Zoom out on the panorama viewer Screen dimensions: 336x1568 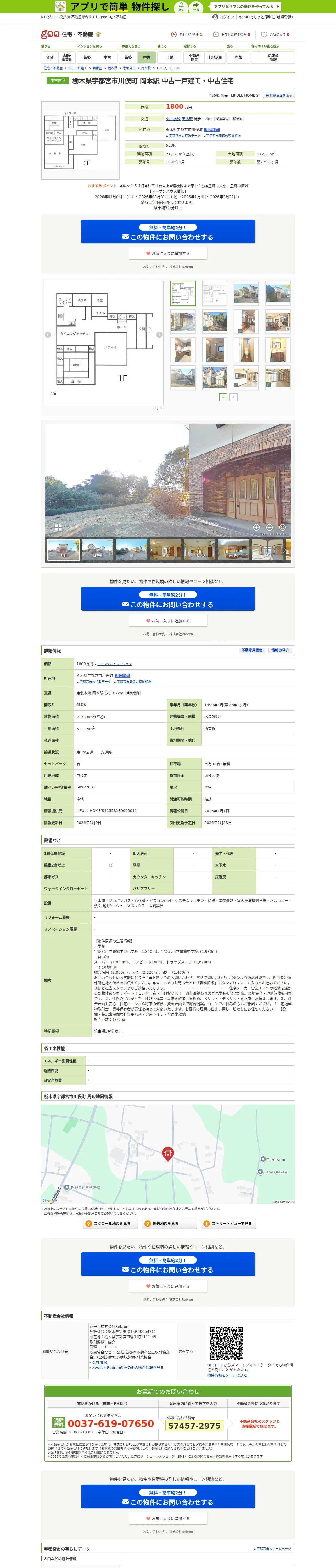tap(270, 527)
